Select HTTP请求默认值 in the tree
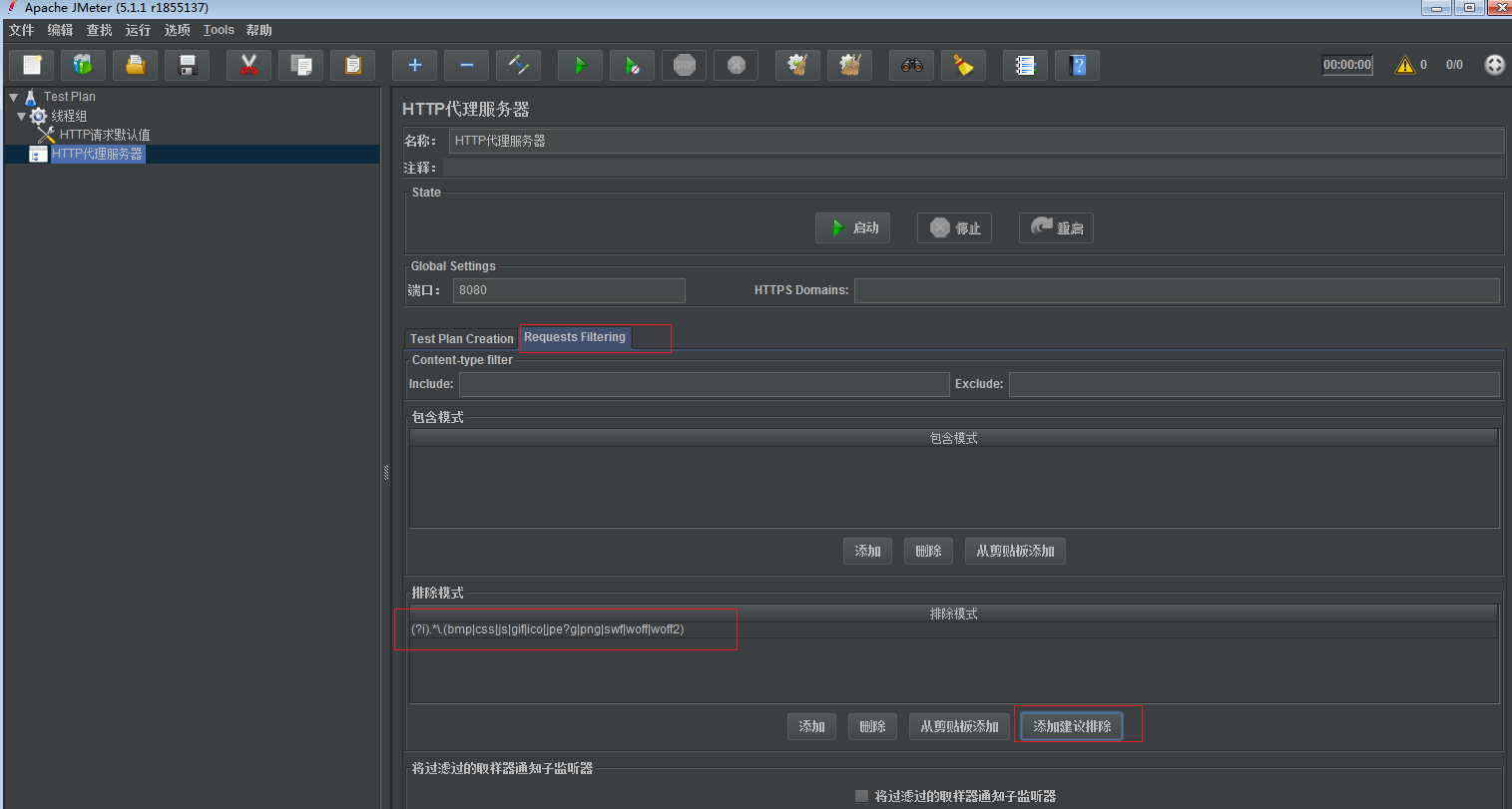 click(x=105, y=135)
